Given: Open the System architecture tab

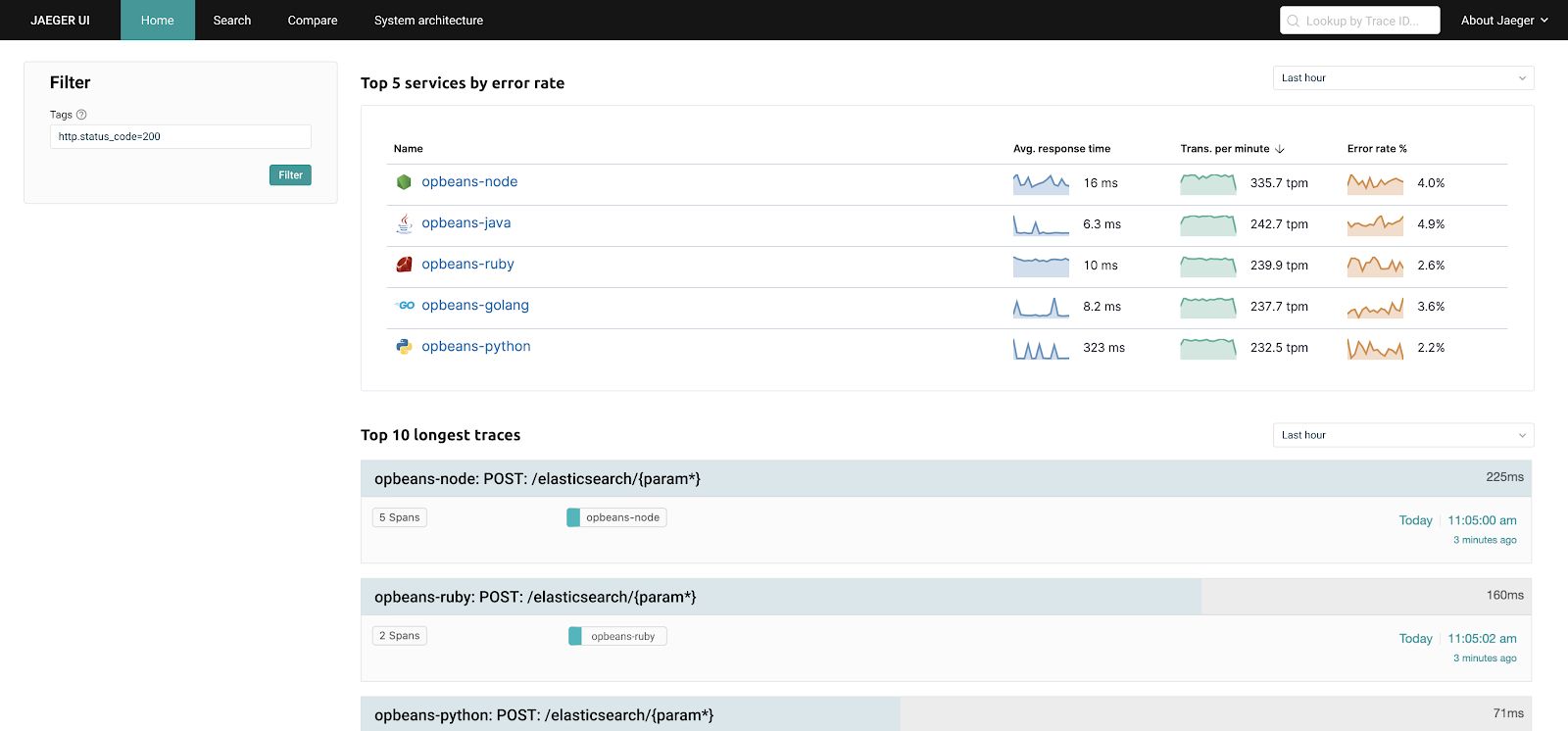Looking at the screenshot, I should [428, 21].
